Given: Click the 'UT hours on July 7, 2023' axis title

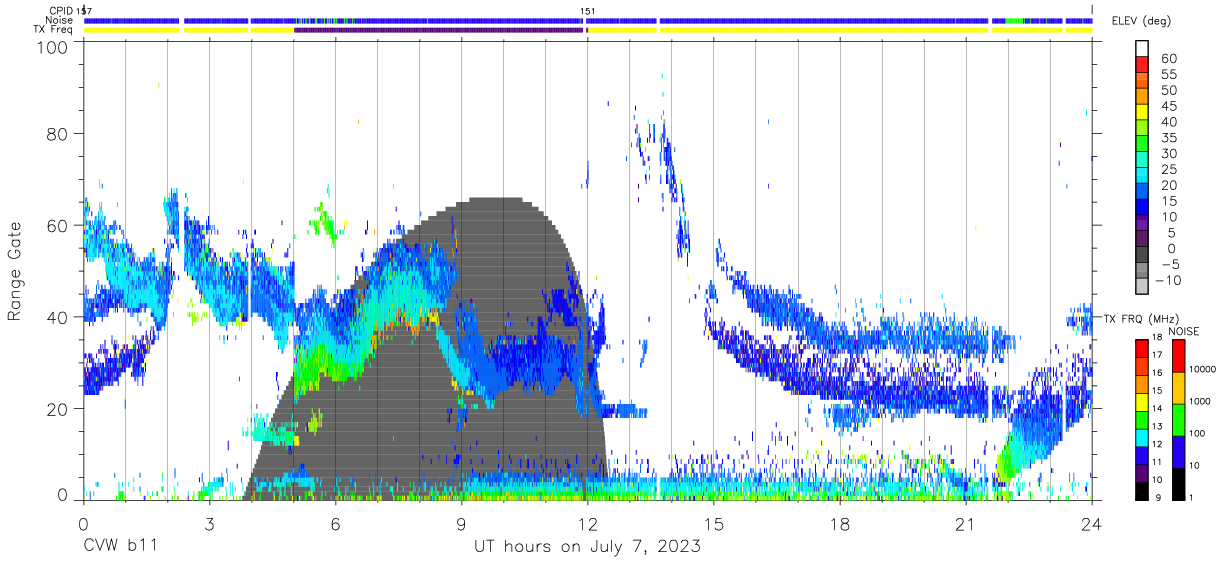Looking at the screenshot, I should click(587, 547).
